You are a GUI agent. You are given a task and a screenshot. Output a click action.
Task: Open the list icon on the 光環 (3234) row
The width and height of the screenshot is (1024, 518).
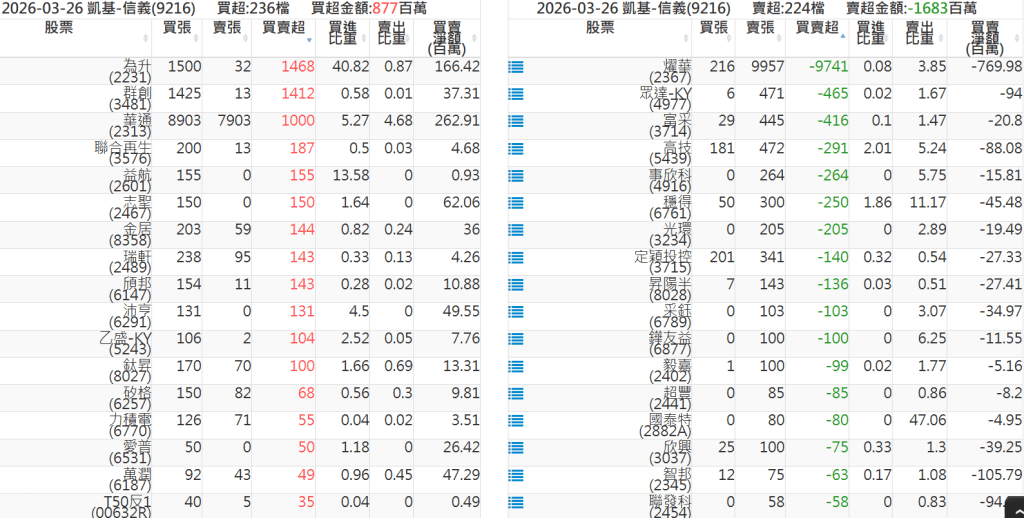pyautogui.click(x=516, y=229)
